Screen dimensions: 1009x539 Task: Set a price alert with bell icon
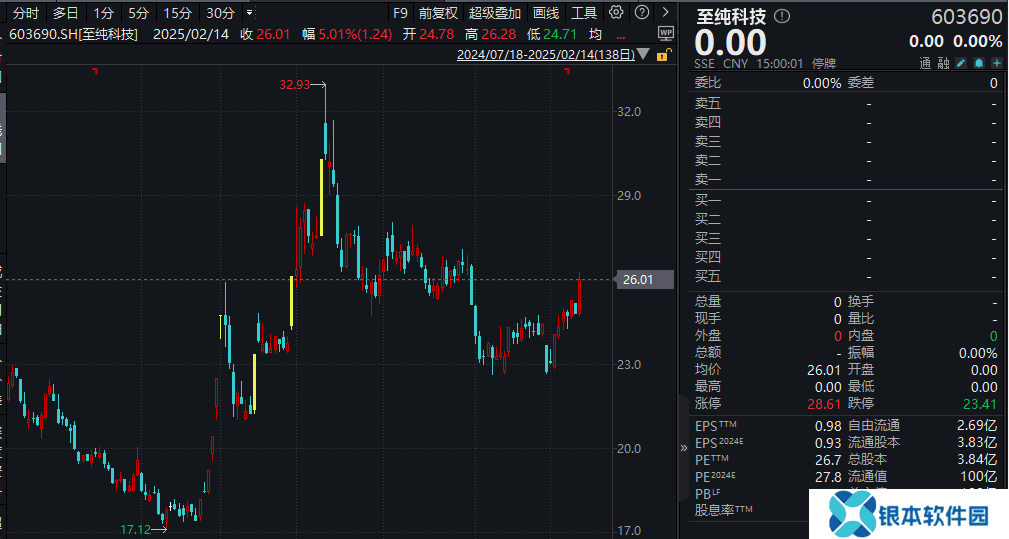coord(979,63)
